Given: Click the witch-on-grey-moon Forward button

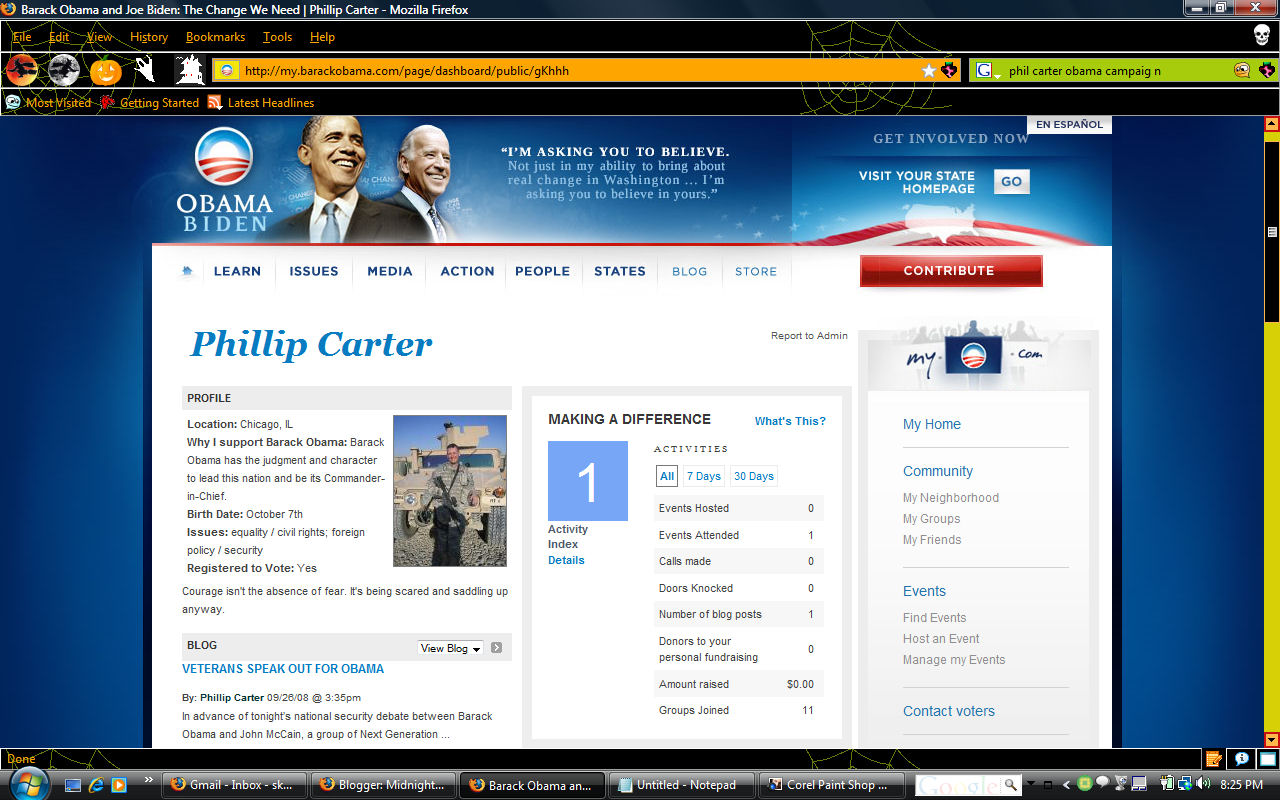Looking at the screenshot, I should point(64,70).
